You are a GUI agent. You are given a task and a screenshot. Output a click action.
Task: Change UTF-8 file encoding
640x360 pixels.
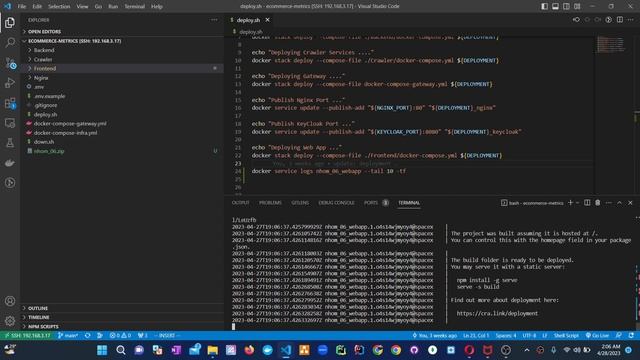point(529,336)
